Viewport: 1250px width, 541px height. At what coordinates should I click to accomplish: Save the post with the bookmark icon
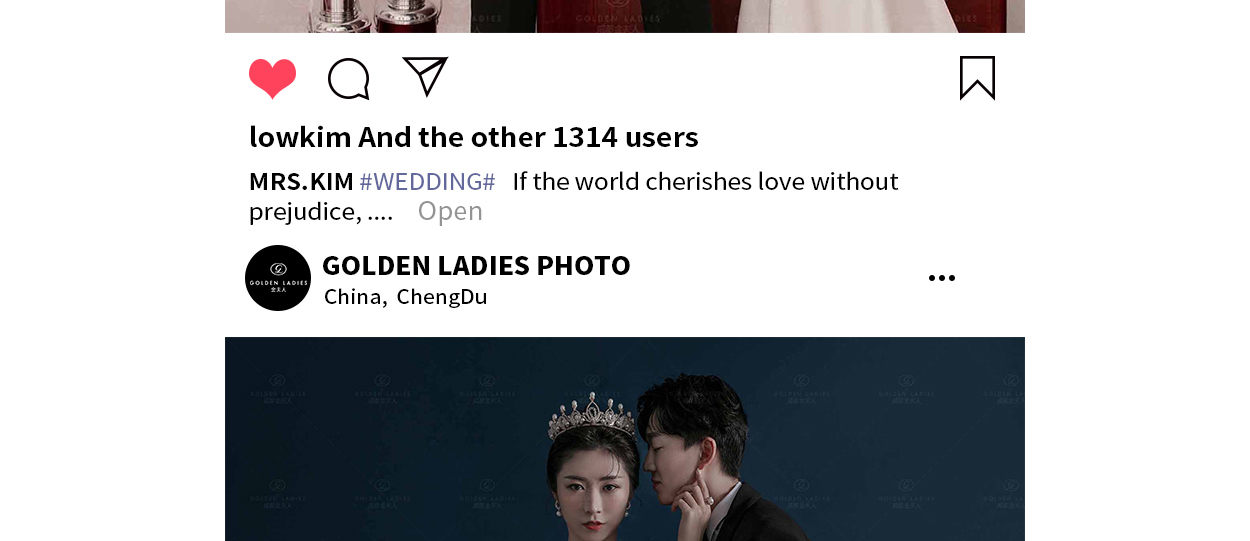[977, 78]
